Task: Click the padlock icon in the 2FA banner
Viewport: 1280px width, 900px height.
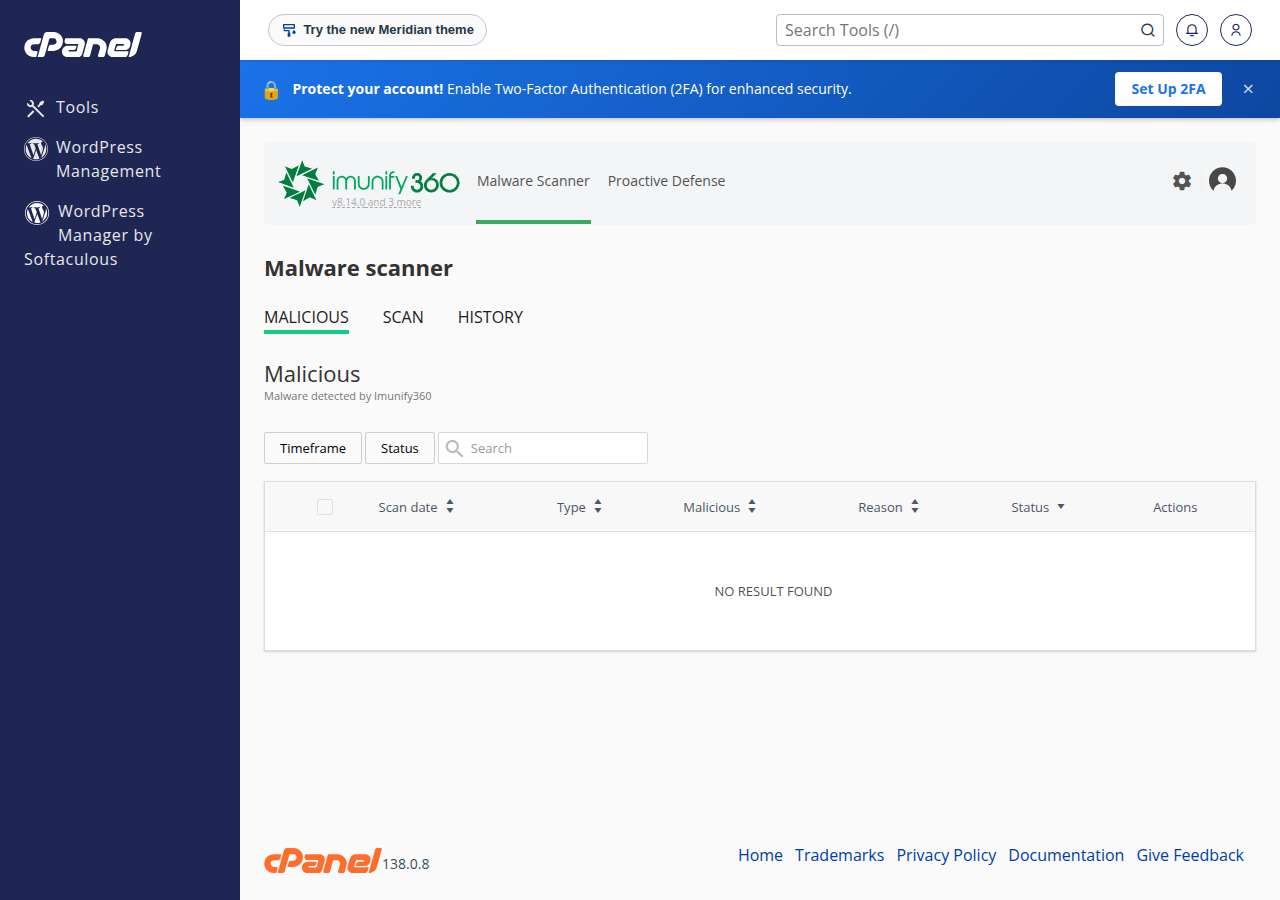Action: tap(271, 89)
